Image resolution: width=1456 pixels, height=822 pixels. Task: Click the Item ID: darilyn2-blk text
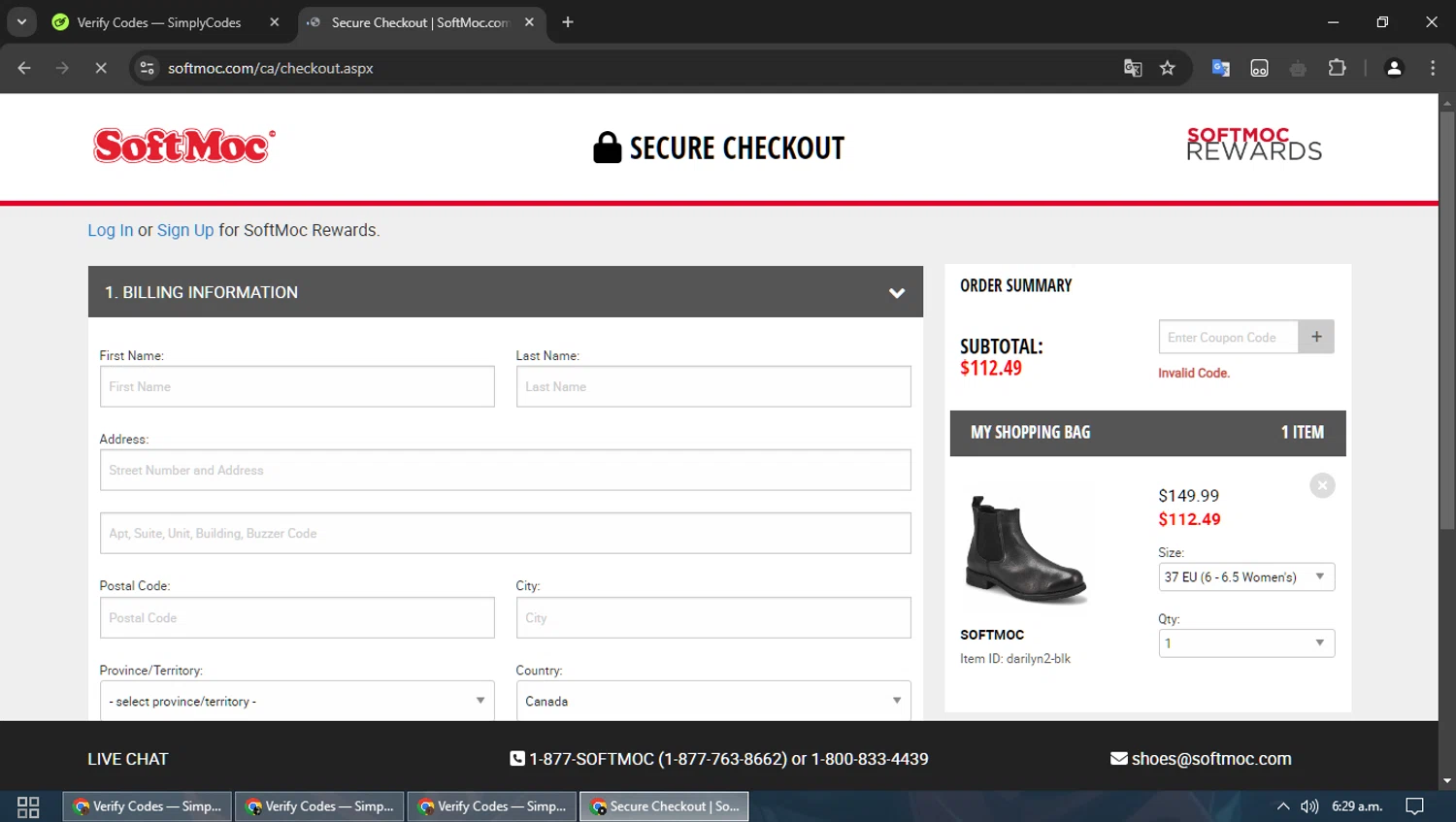coord(1015,658)
